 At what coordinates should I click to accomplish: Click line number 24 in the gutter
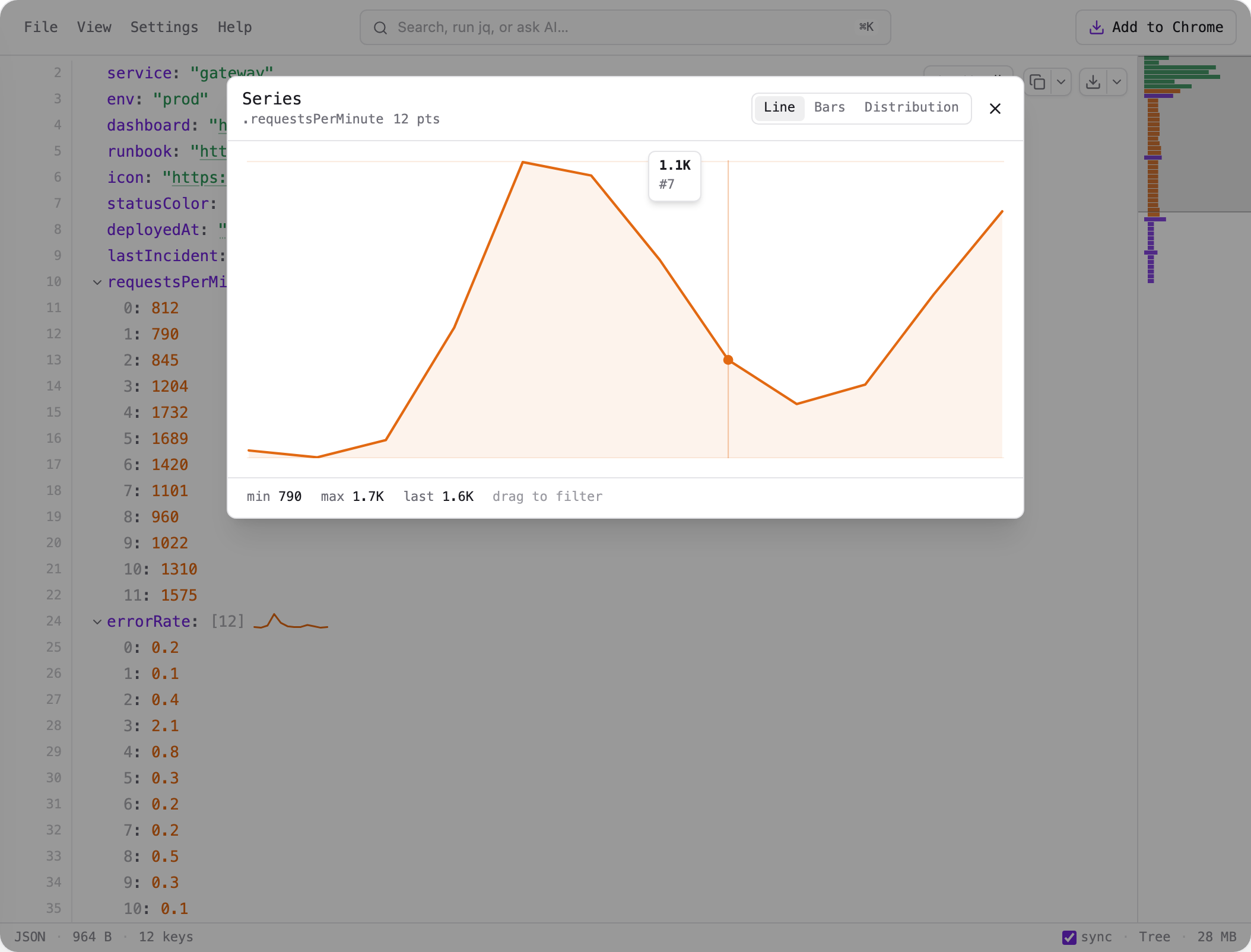click(x=54, y=621)
